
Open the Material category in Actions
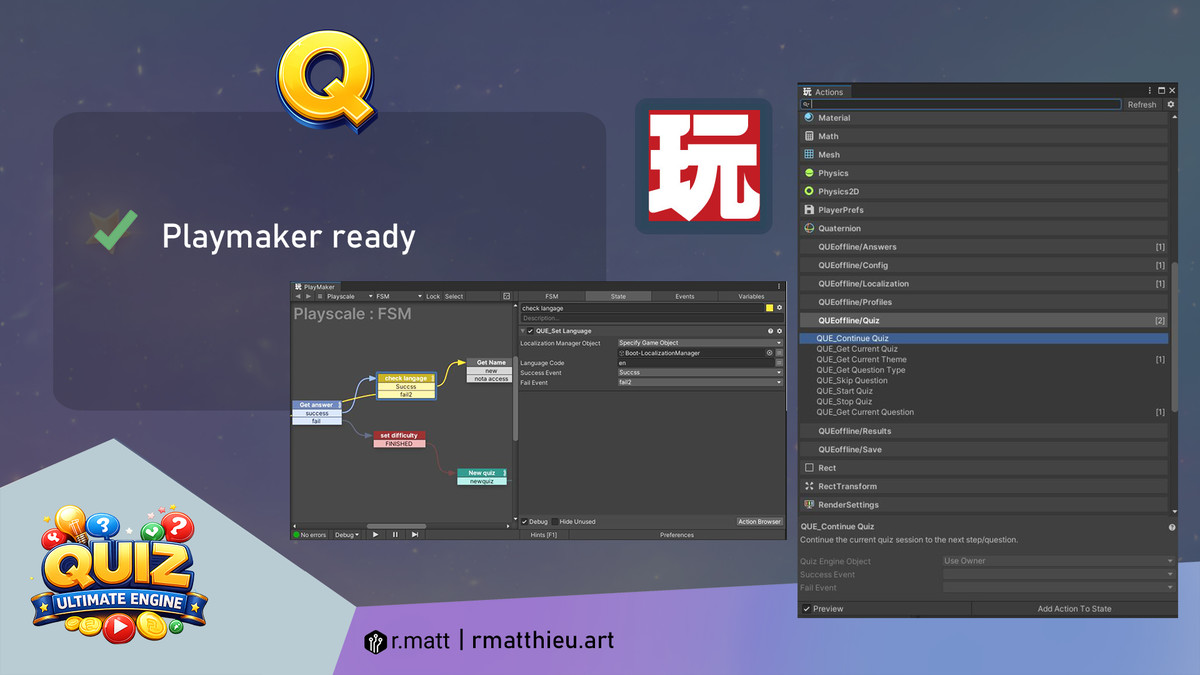pos(985,118)
